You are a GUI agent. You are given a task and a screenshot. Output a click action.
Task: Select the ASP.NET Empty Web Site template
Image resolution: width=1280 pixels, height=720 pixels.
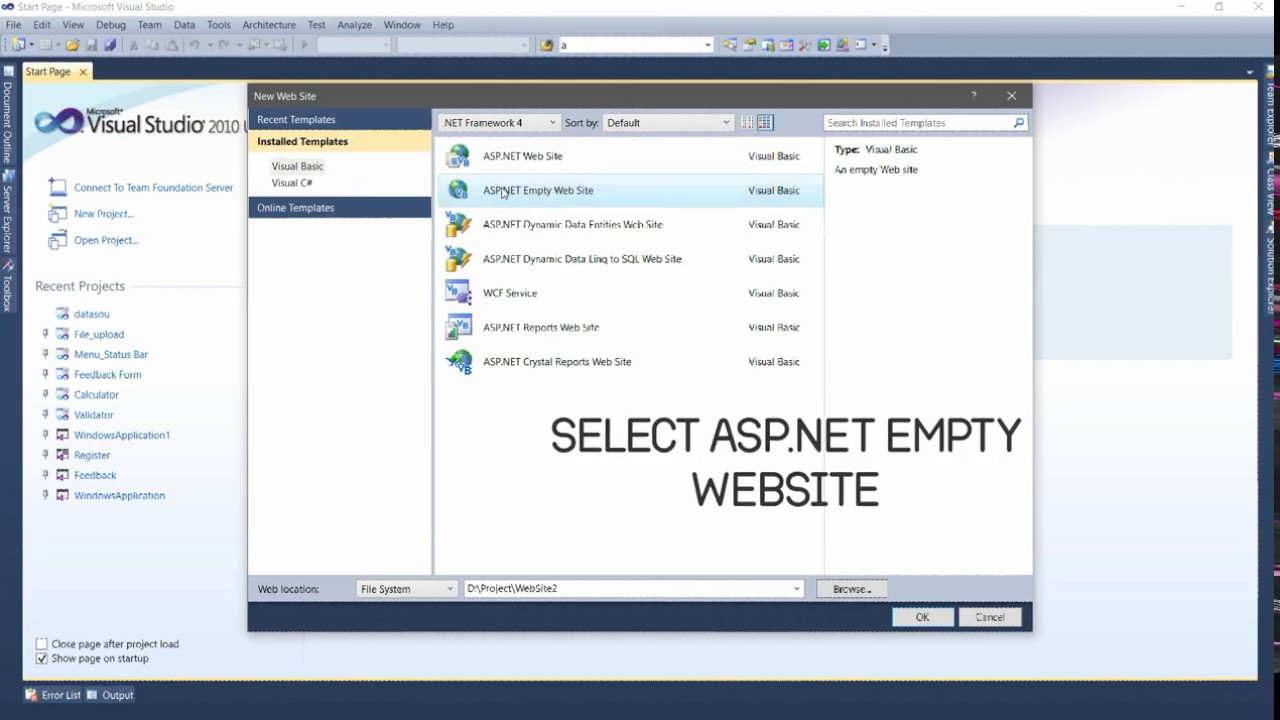click(630, 190)
